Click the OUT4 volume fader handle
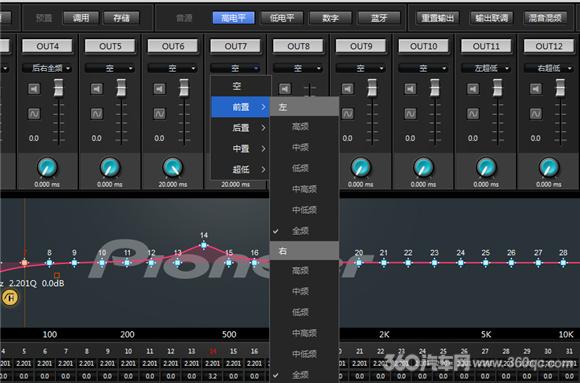Viewport: 580px width, 383px height. point(58,88)
